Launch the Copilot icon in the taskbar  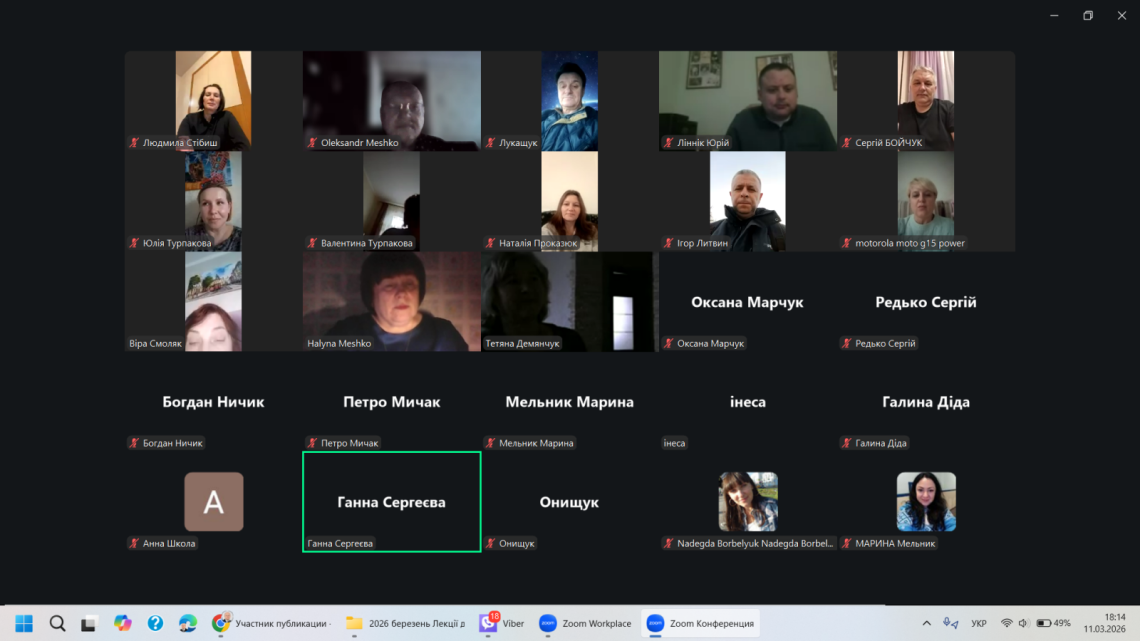tap(122, 623)
